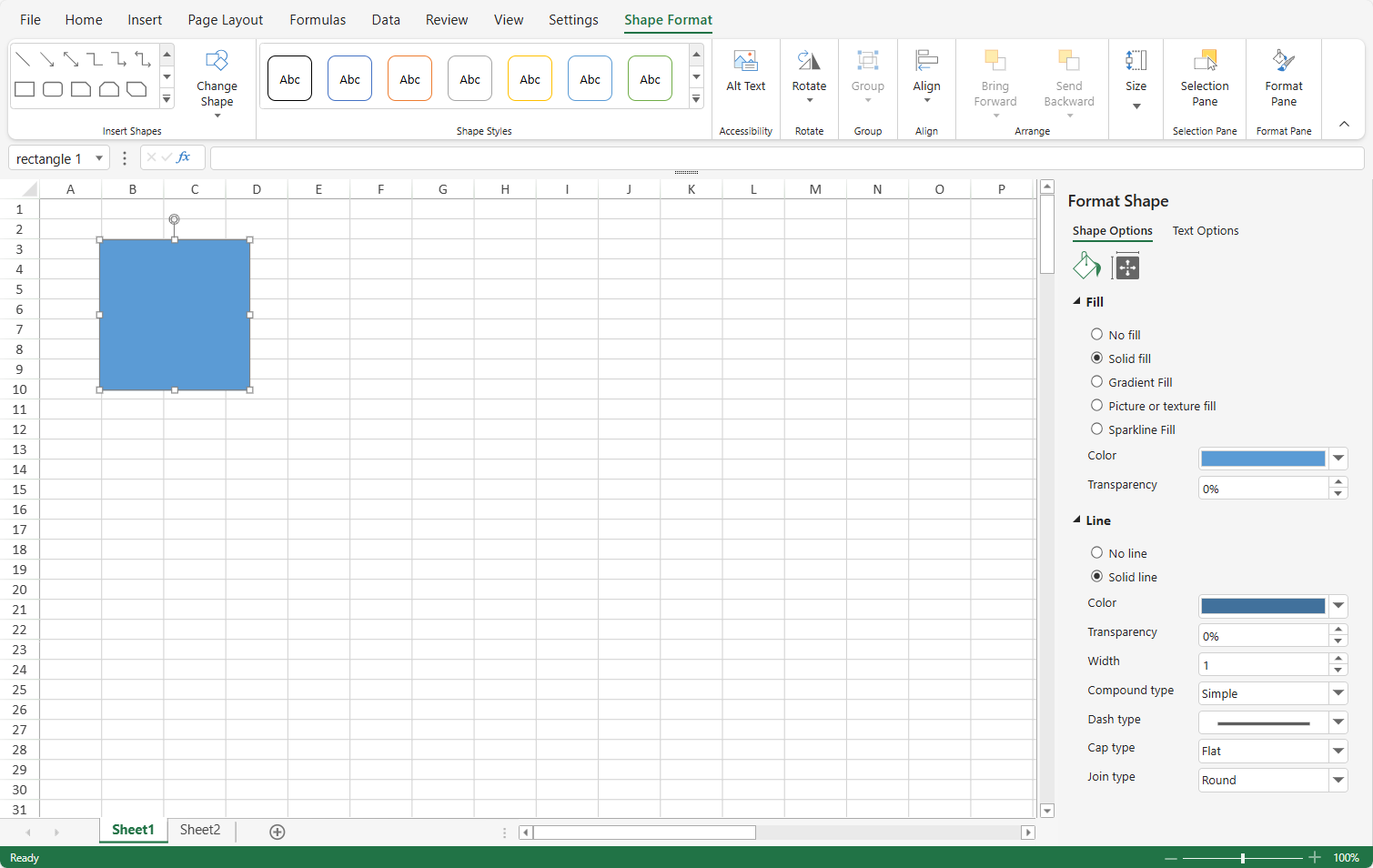Screen dimensions: 1373x868
Task: Select the No fill radio button
Action: 1096,335
